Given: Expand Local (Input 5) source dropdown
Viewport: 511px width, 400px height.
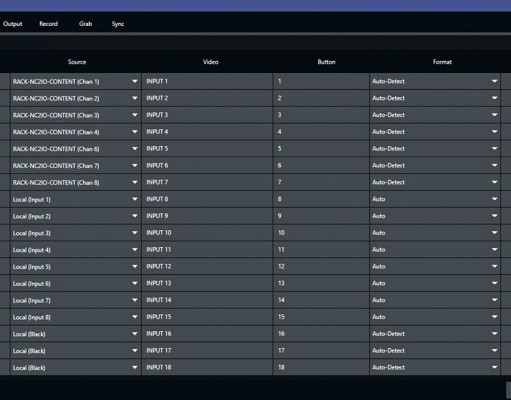Looking at the screenshot, I should pos(76,267).
